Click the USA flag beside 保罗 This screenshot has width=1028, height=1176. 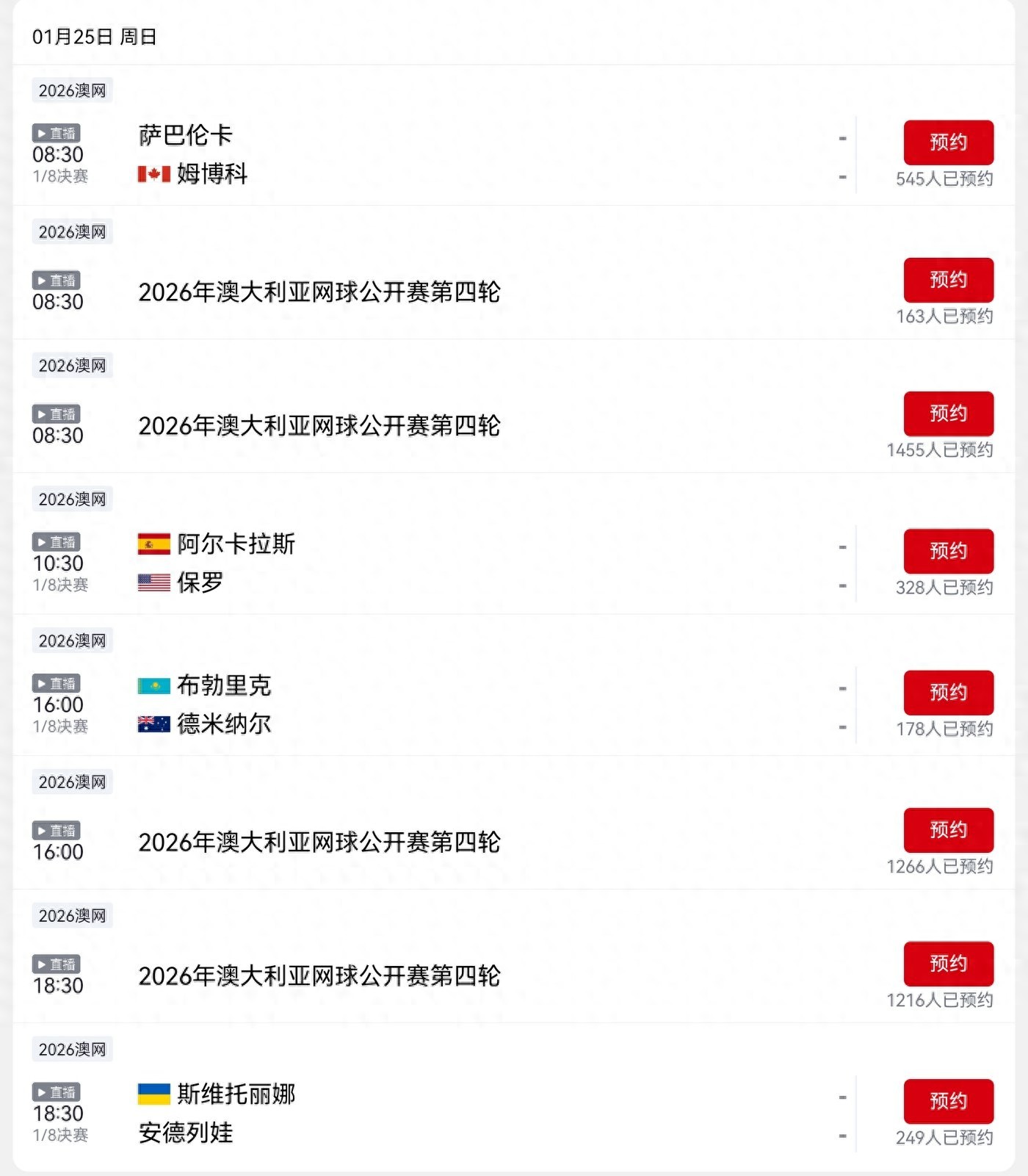[x=153, y=582]
